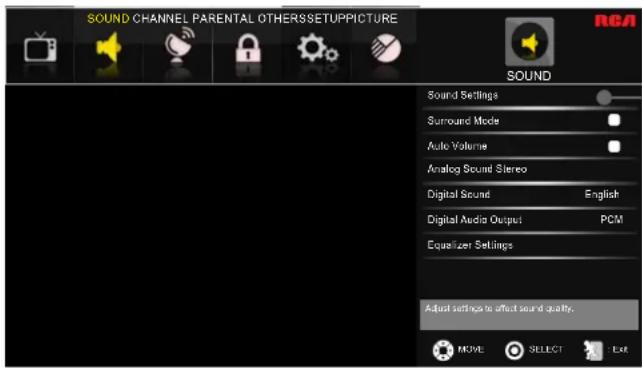Select the TV icon in the top menu

40,47
